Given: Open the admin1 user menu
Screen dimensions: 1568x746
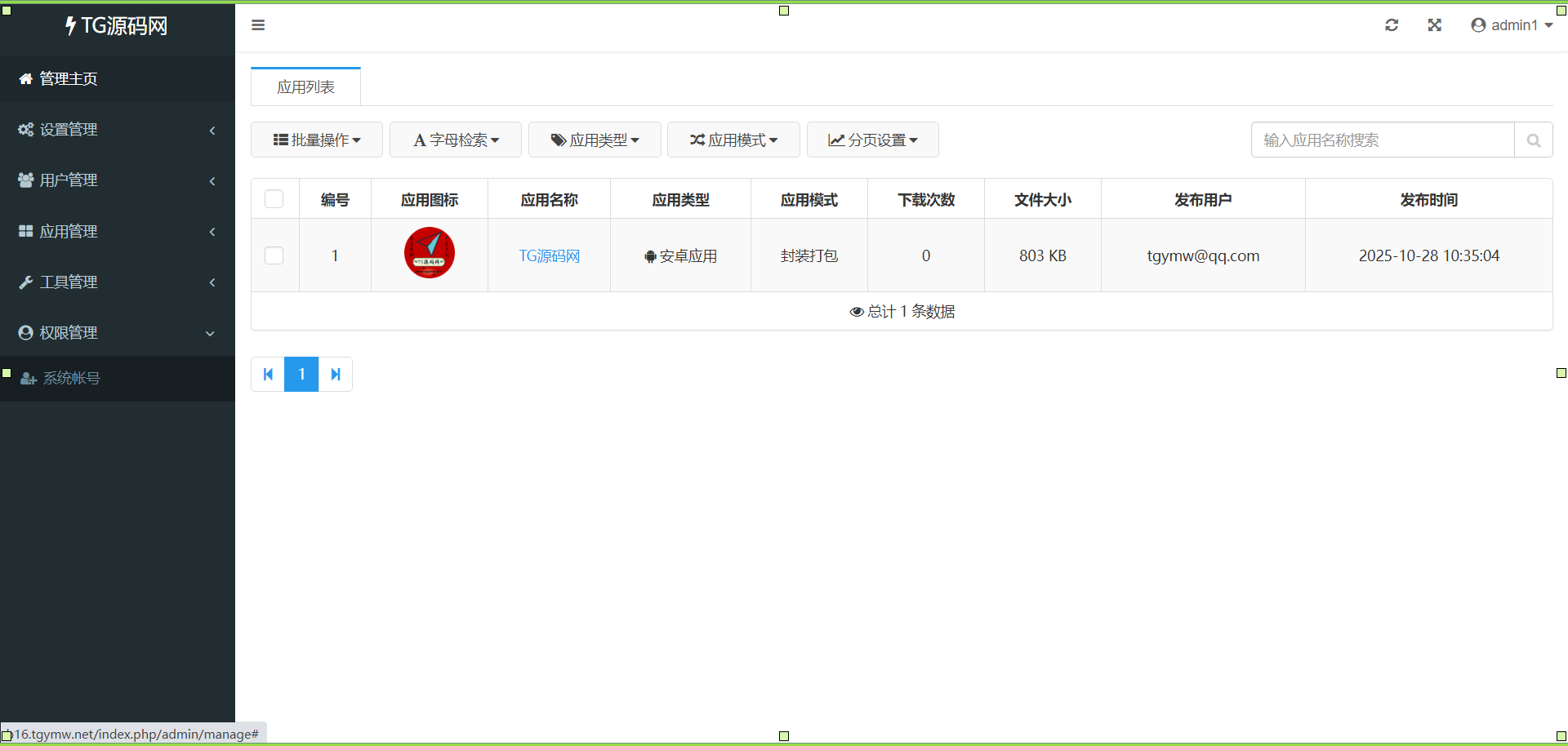Looking at the screenshot, I should (1512, 25).
